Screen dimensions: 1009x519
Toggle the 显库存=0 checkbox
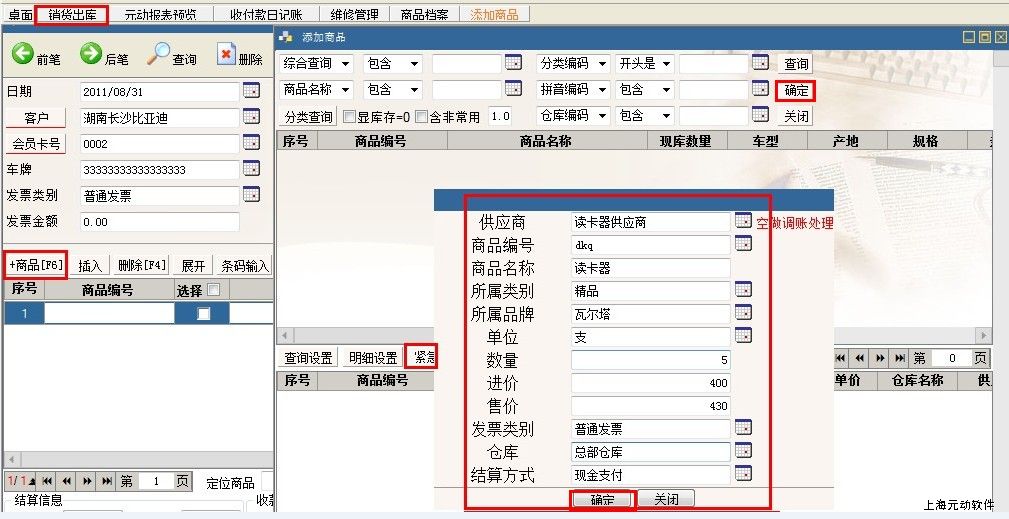(349, 116)
